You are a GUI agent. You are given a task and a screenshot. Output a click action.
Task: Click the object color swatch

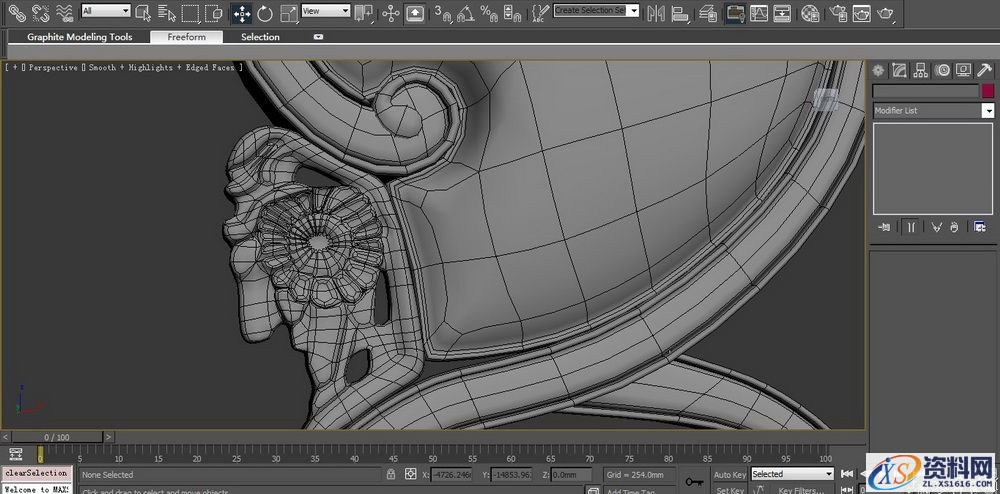(988, 91)
